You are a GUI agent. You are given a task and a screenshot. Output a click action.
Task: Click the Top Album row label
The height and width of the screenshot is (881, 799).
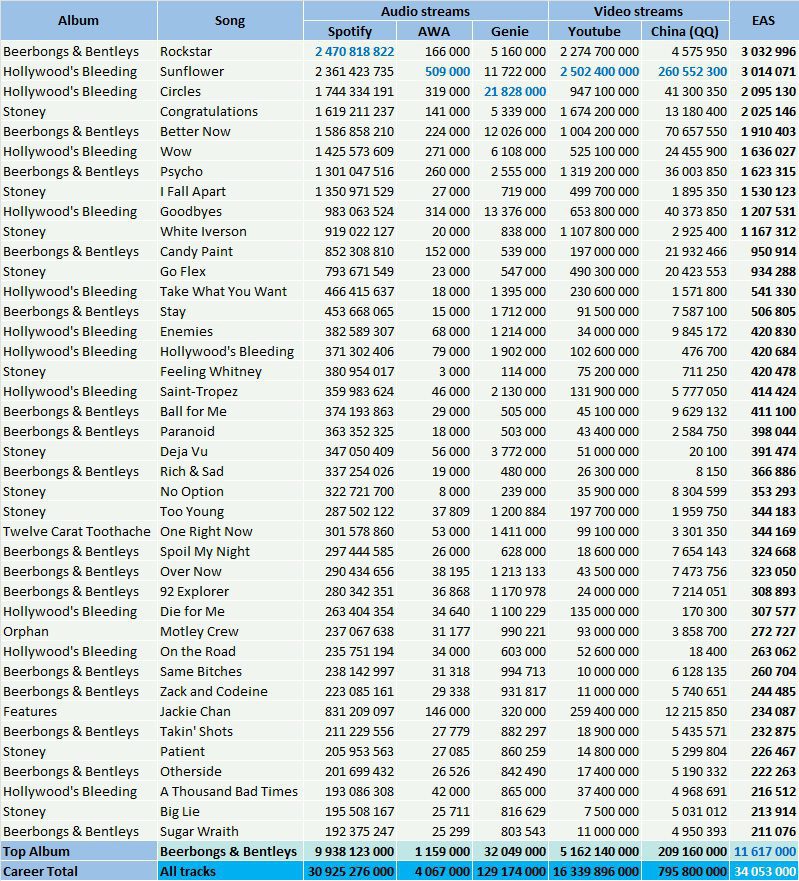[79, 852]
